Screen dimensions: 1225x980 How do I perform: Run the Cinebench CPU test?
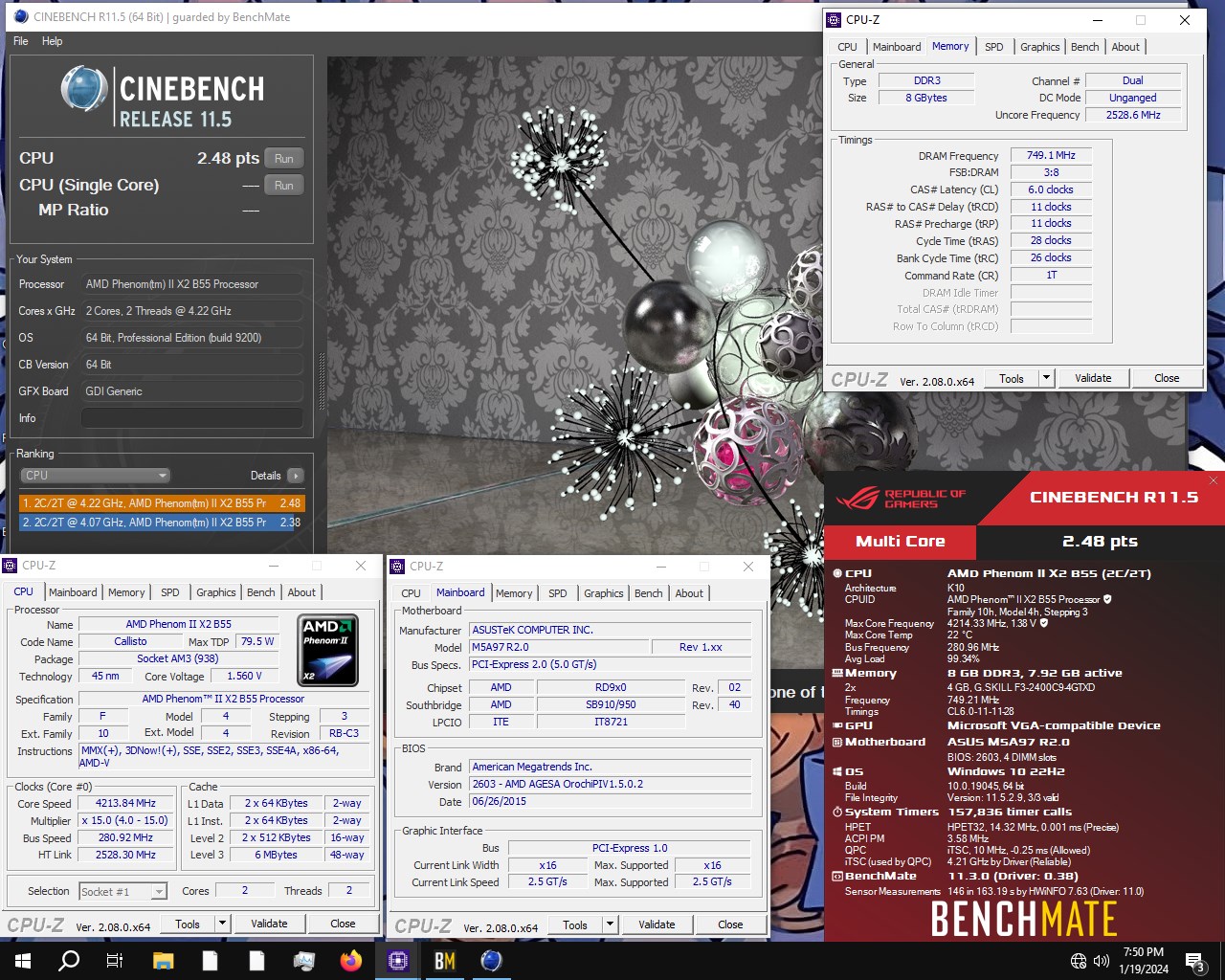[x=283, y=159]
